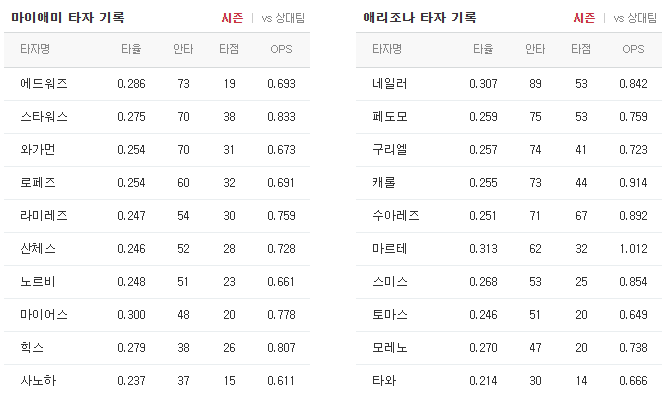The width and height of the screenshot is (664, 400).
Task: Open batter 네일러 row
Action: click(509, 84)
